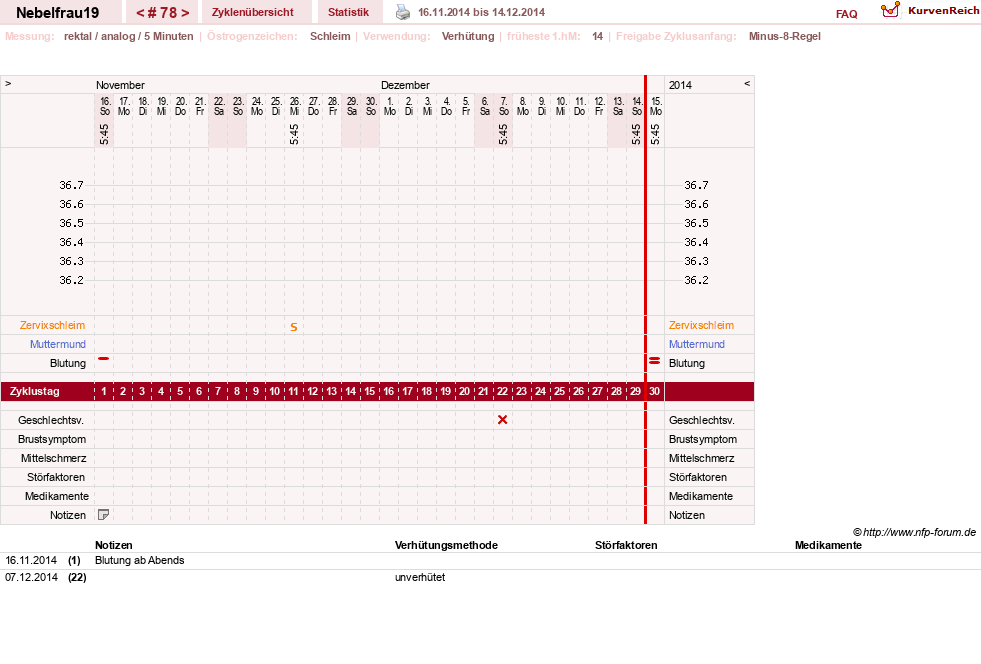This screenshot has width=981, height=664.
Task: Click the 16.11.2014 note row date
Action: click(31, 560)
